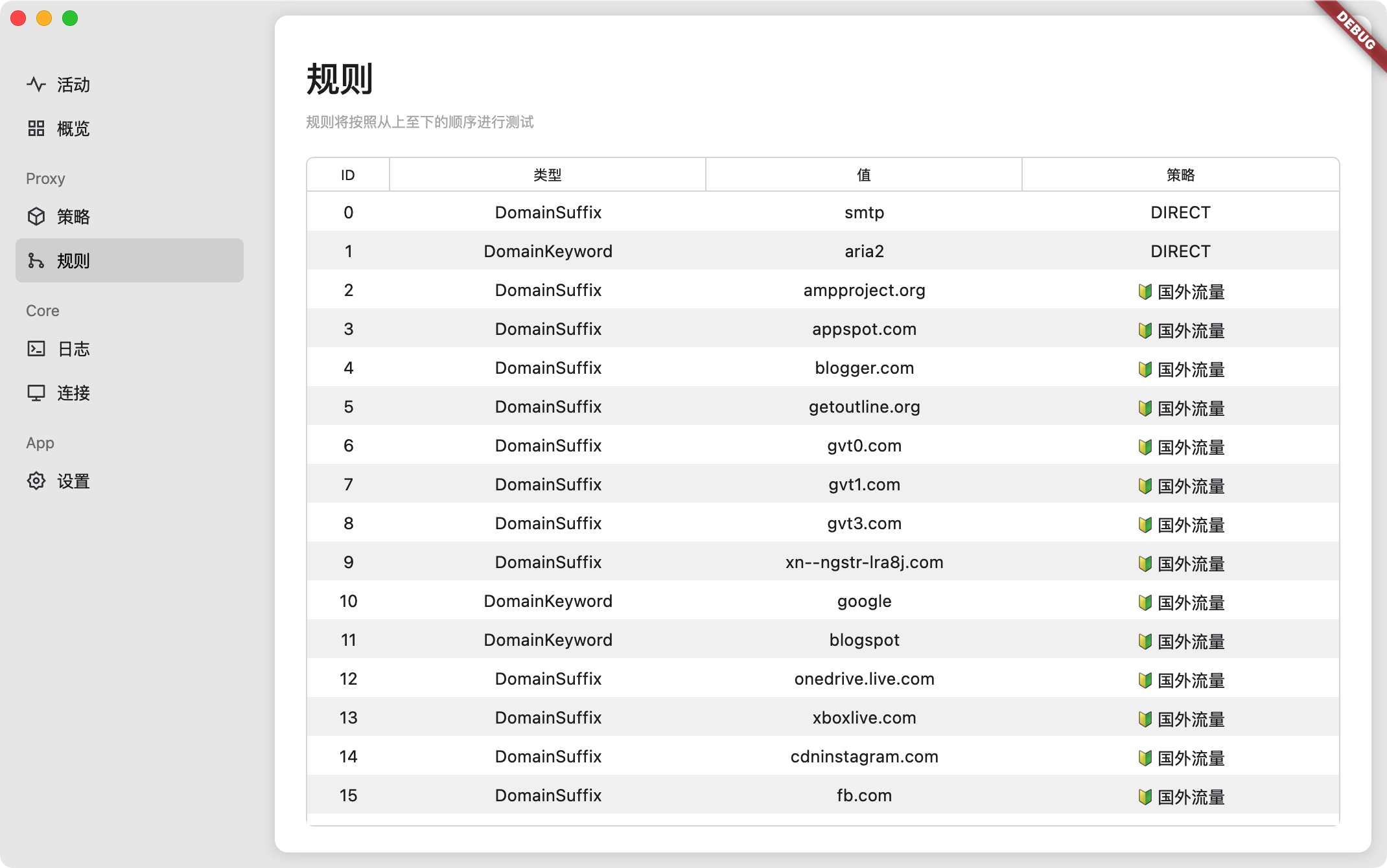Click the branch icon for 规则

36,260
